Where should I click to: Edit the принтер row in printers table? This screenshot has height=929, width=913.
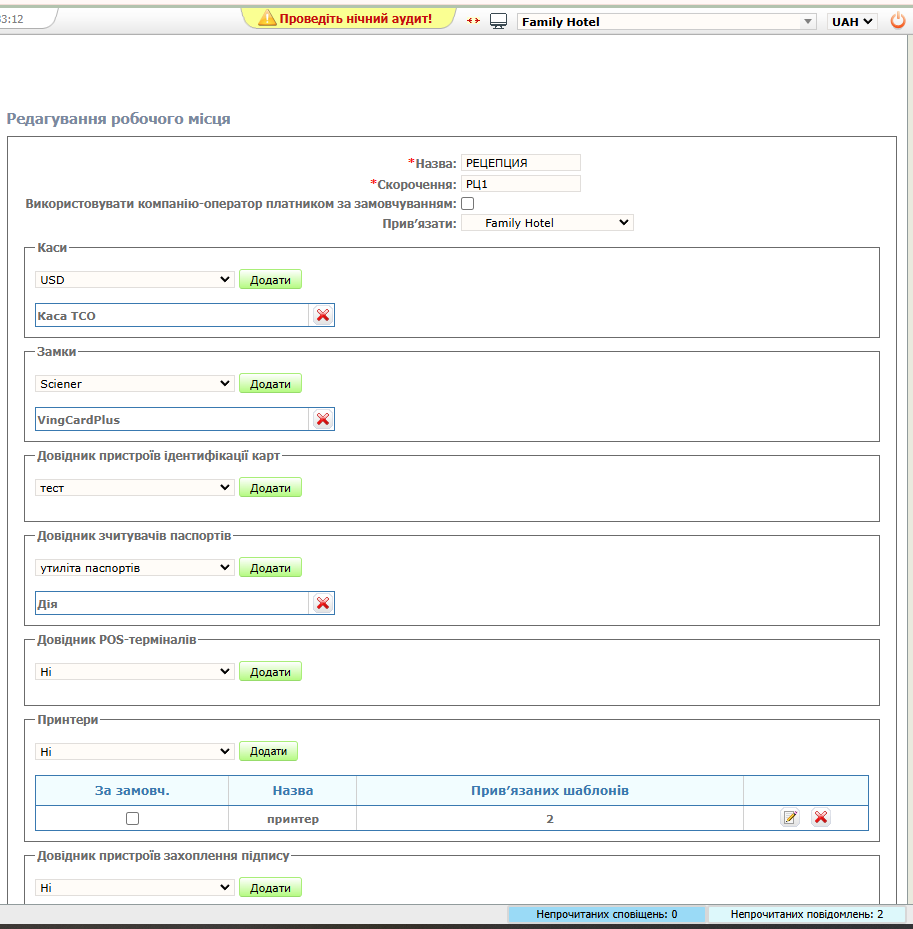(790, 818)
